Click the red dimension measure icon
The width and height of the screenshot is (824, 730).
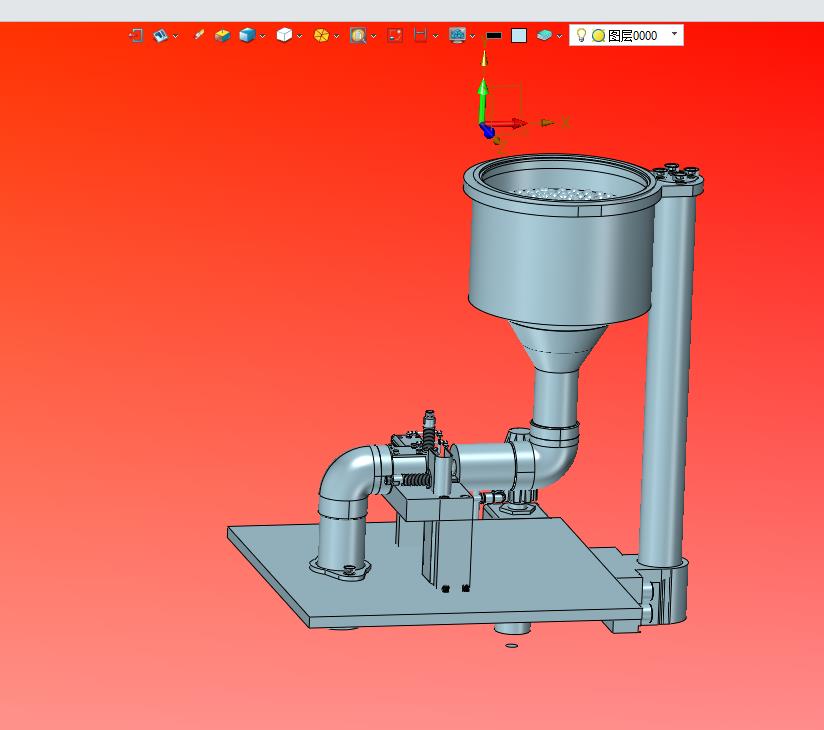click(420, 35)
